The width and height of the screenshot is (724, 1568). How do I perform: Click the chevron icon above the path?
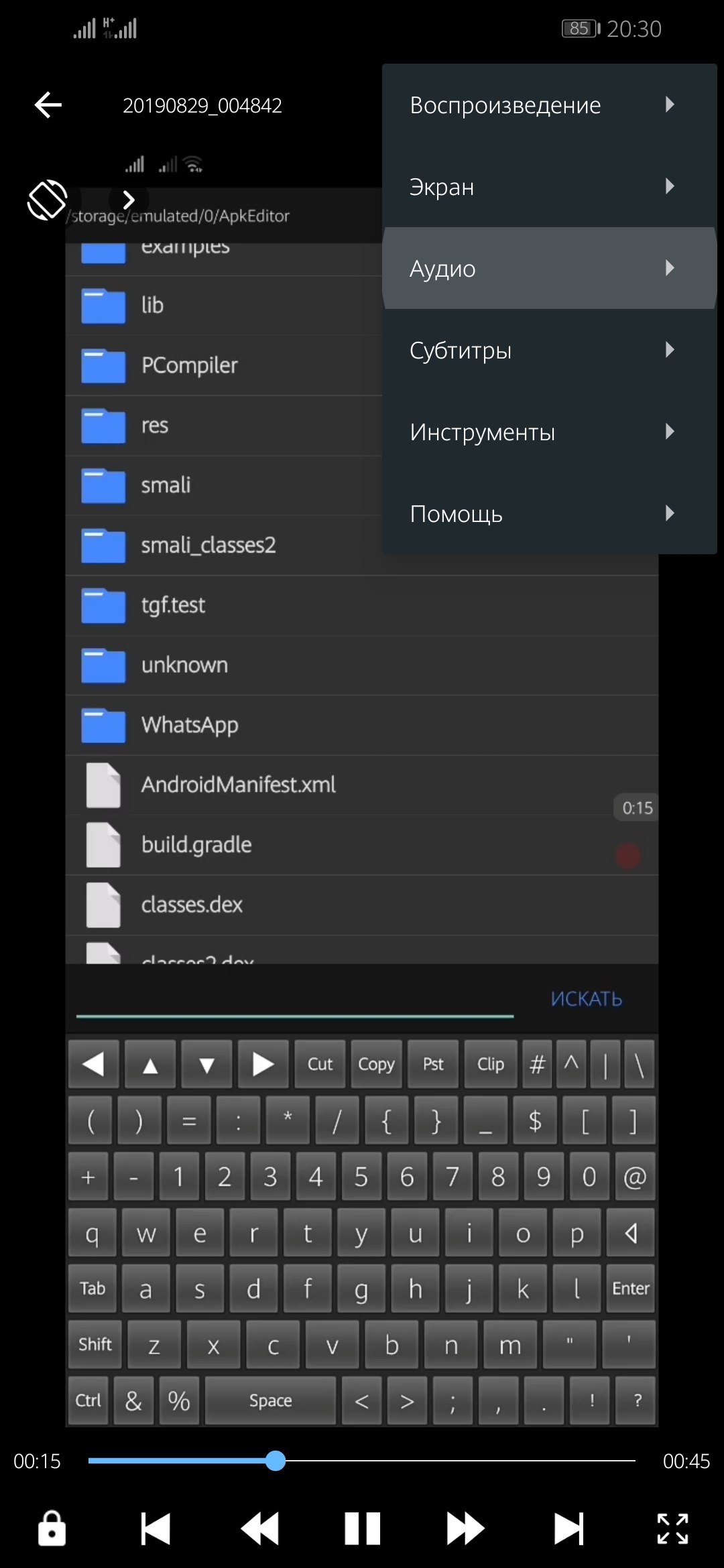coord(129,200)
